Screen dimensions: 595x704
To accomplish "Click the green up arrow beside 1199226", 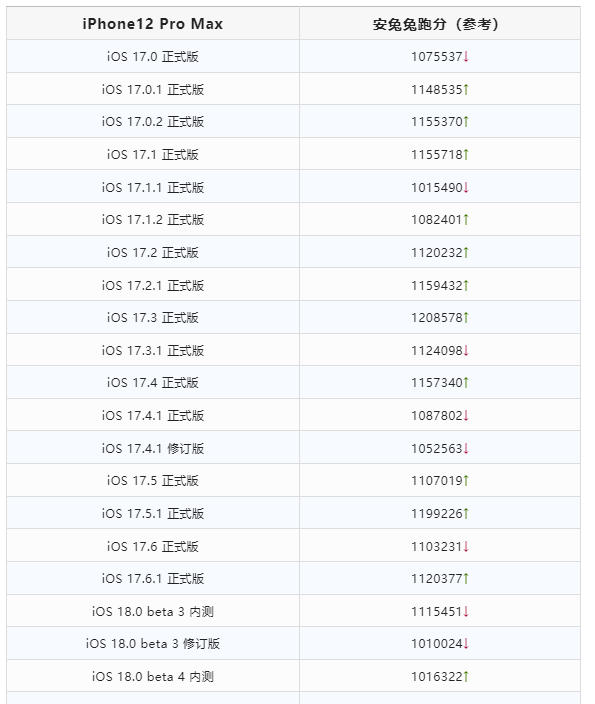I will pos(466,513).
